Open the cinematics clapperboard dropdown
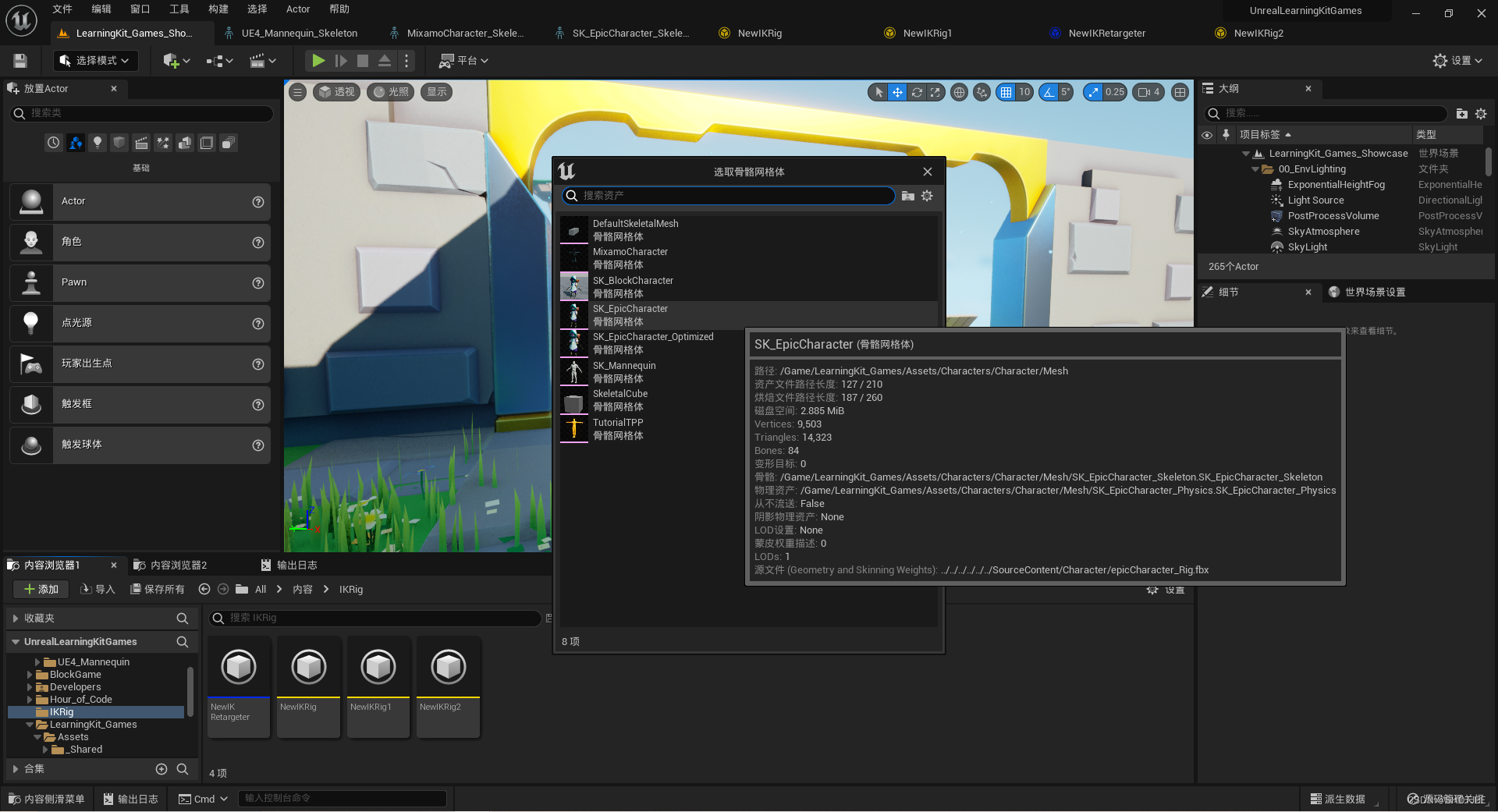 click(x=262, y=61)
